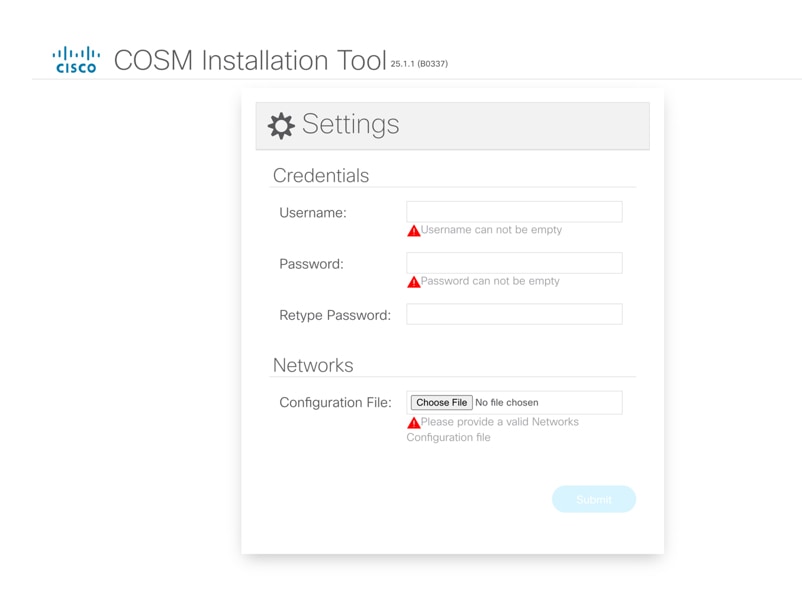Click the Credentials section heading
The width and height of the screenshot is (802, 591).
321,176
